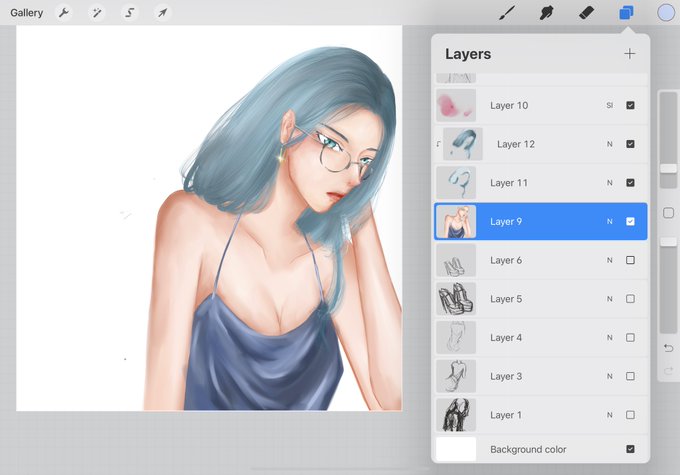Open blend mode N for Layer 5

[609, 298]
